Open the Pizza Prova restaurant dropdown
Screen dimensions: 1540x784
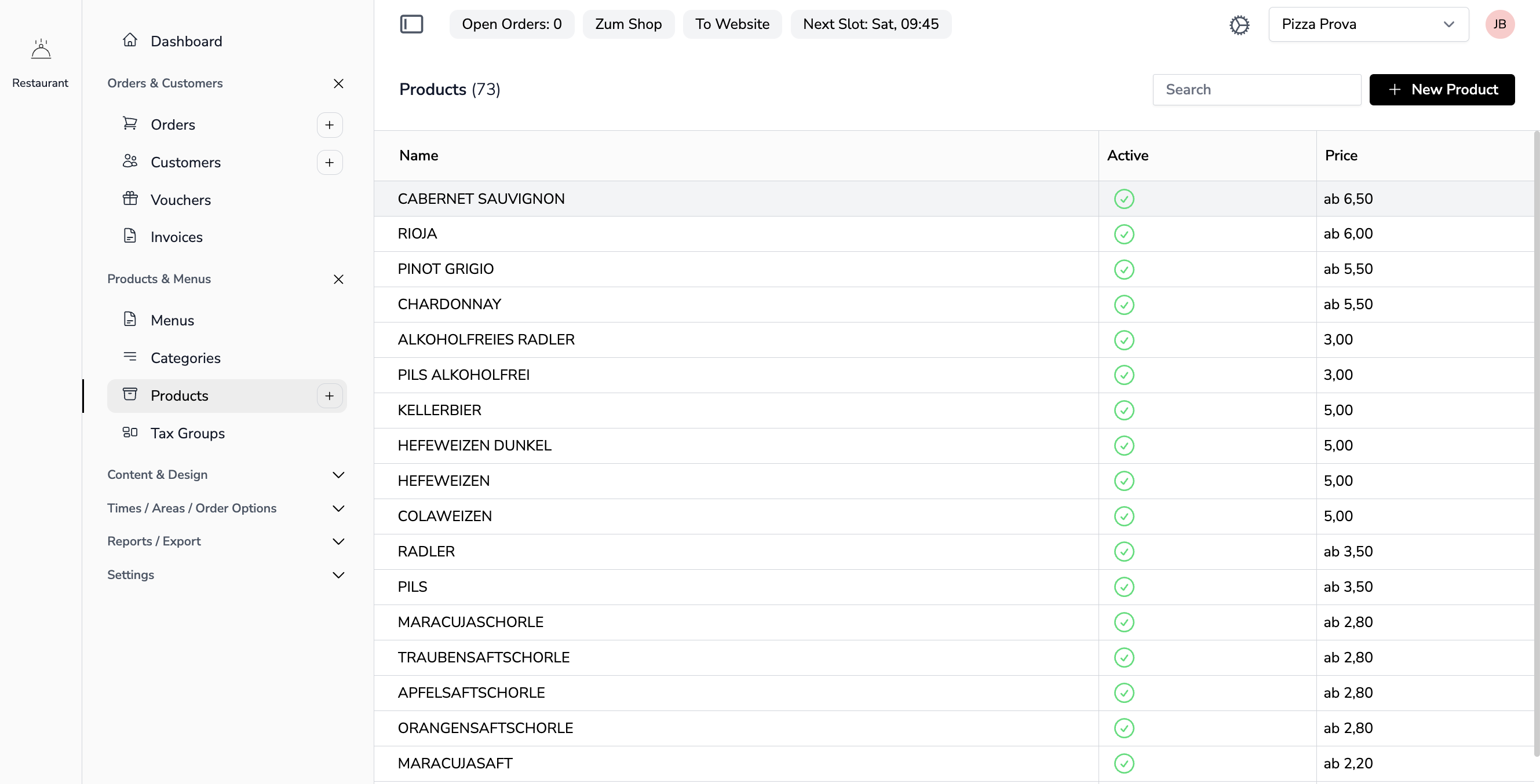1369,24
